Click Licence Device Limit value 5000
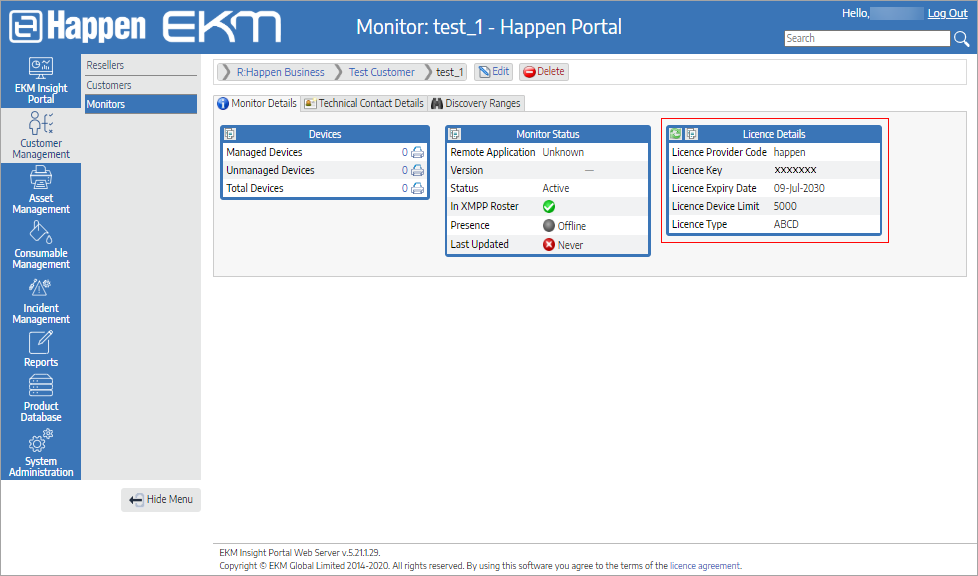The height and width of the screenshot is (576, 978). pyautogui.click(x=785, y=207)
